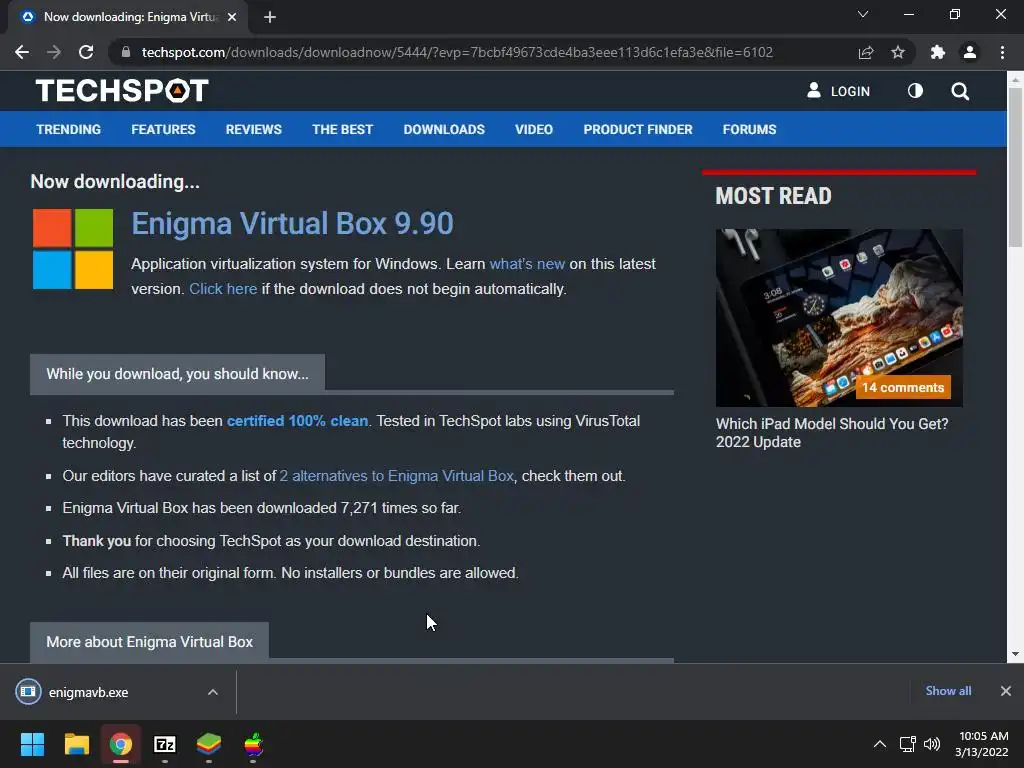The height and width of the screenshot is (768, 1024).
Task: Open Which iPad Model Should You Get article
Action: click(832, 433)
